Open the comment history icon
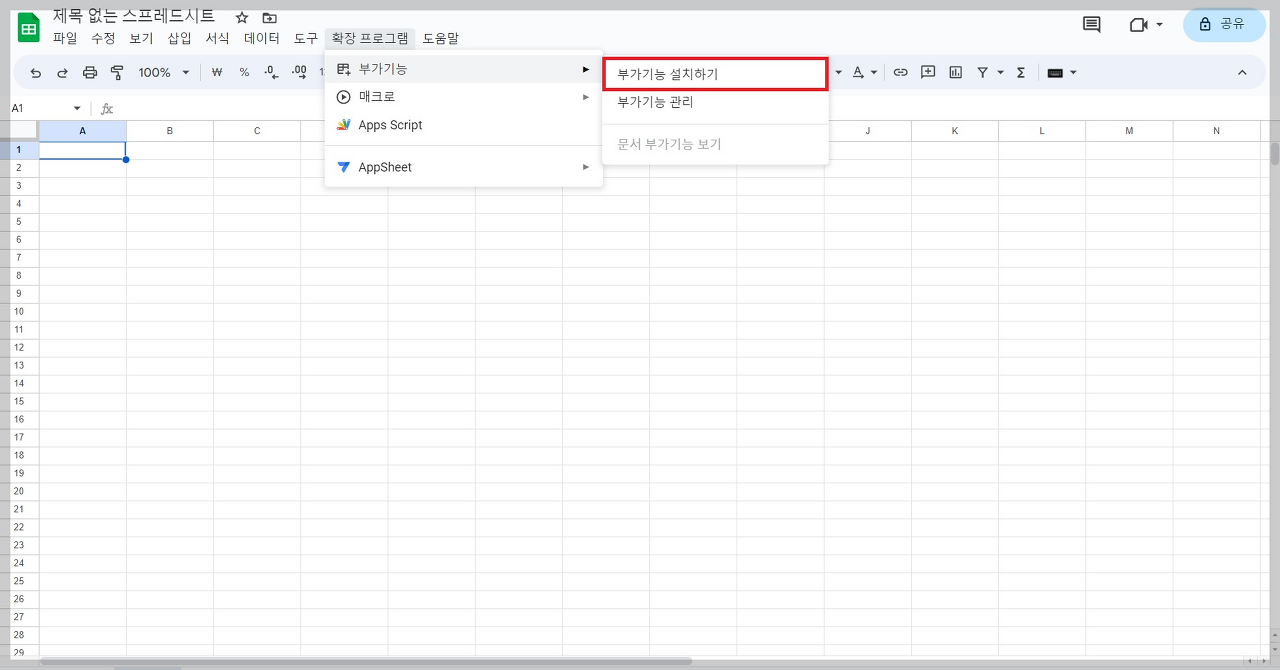The image size is (1280, 670). point(1092,24)
